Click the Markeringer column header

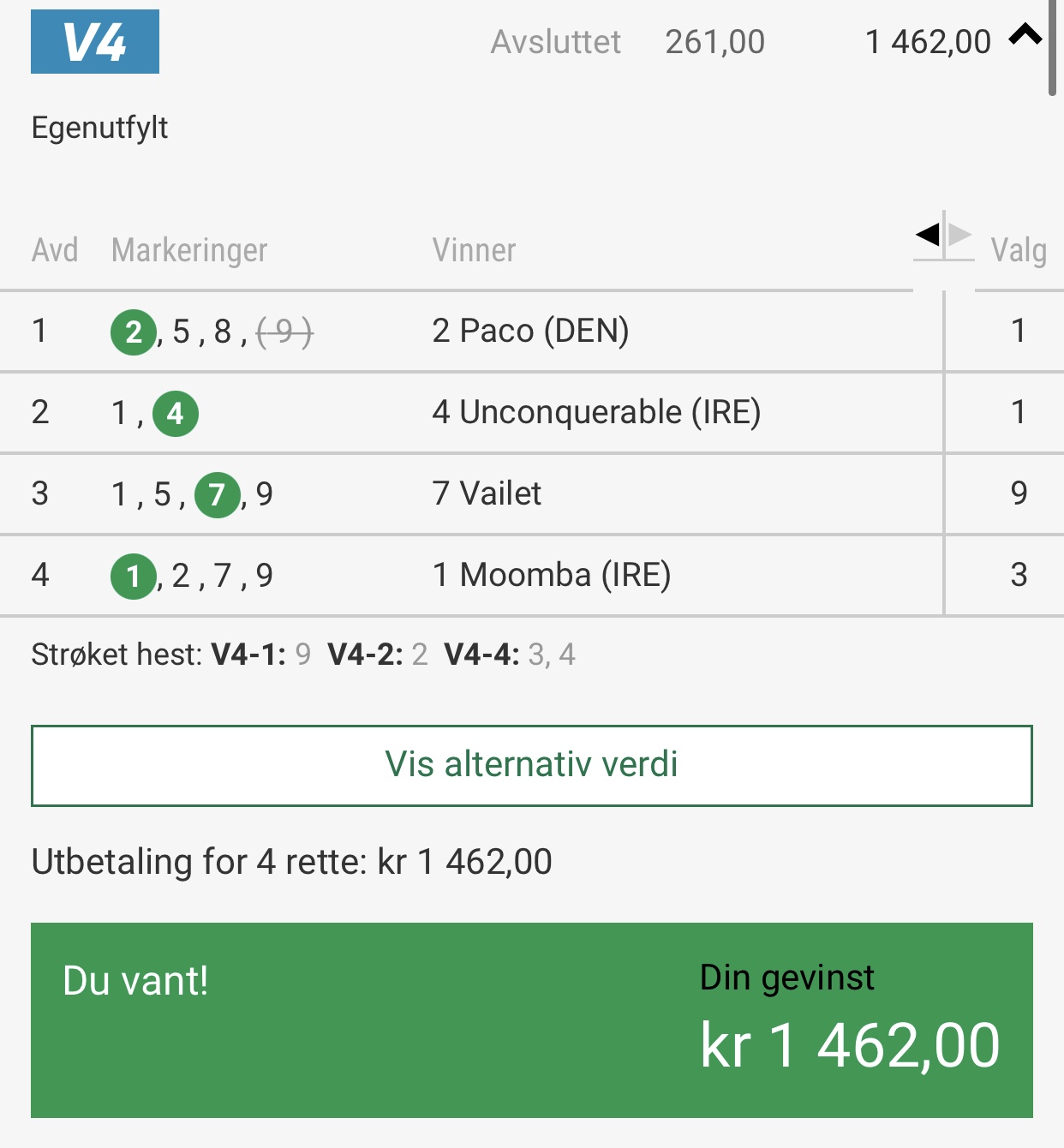[x=189, y=250]
